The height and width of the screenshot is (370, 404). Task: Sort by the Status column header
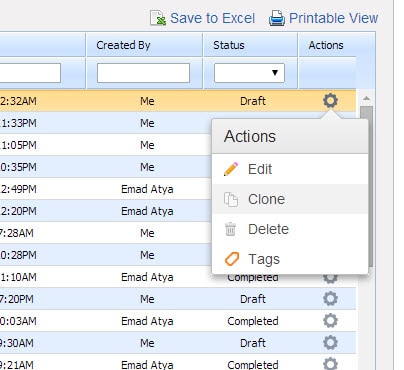(x=229, y=45)
